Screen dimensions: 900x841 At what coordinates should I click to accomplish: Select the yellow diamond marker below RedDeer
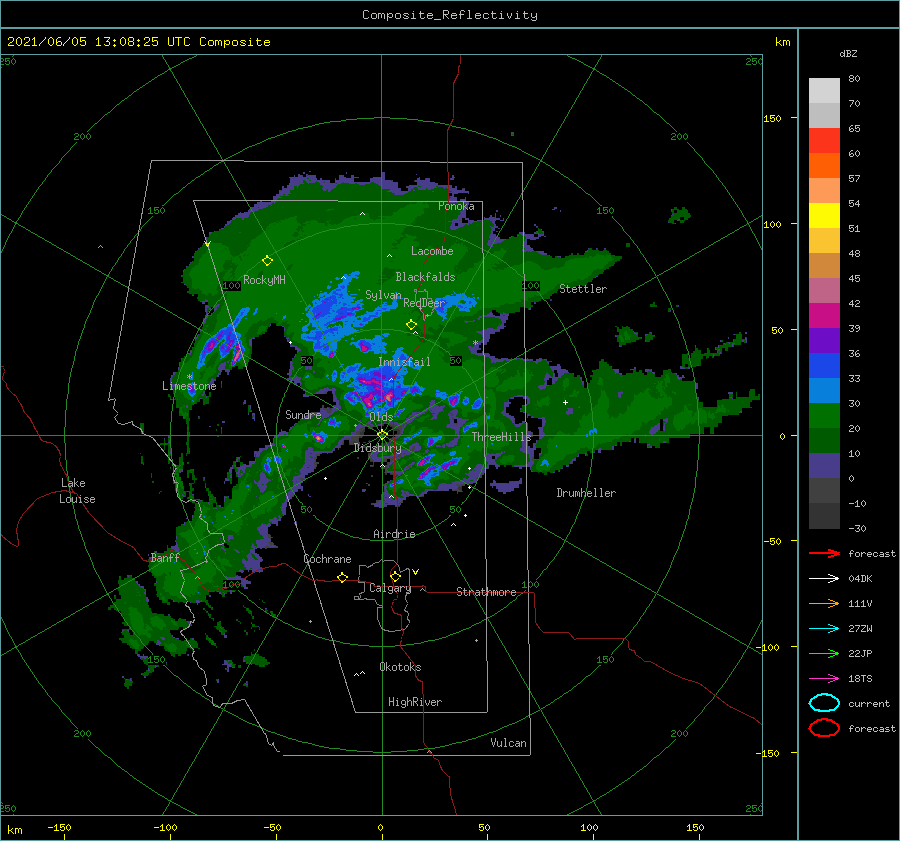(x=411, y=325)
